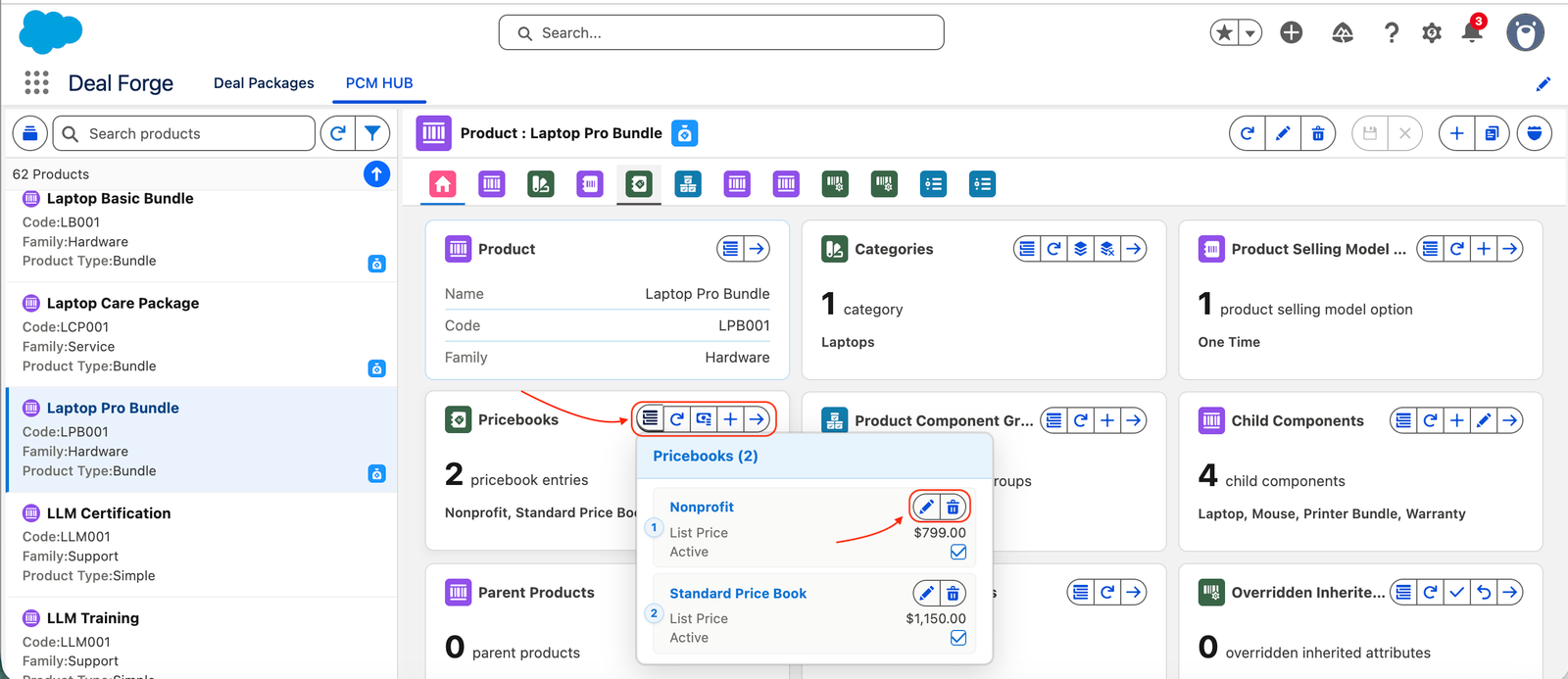This screenshot has height=679, width=1568.
Task: Open the Product Selling Model tab icon
Action: [590, 183]
